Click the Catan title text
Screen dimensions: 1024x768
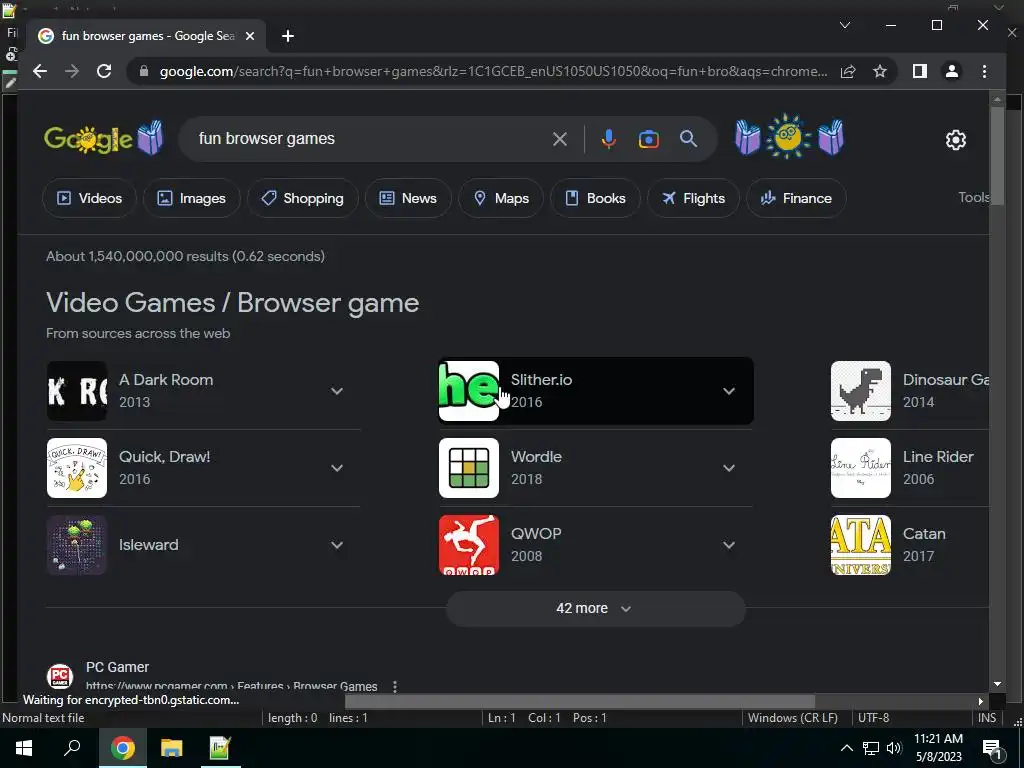pos(924,534)
